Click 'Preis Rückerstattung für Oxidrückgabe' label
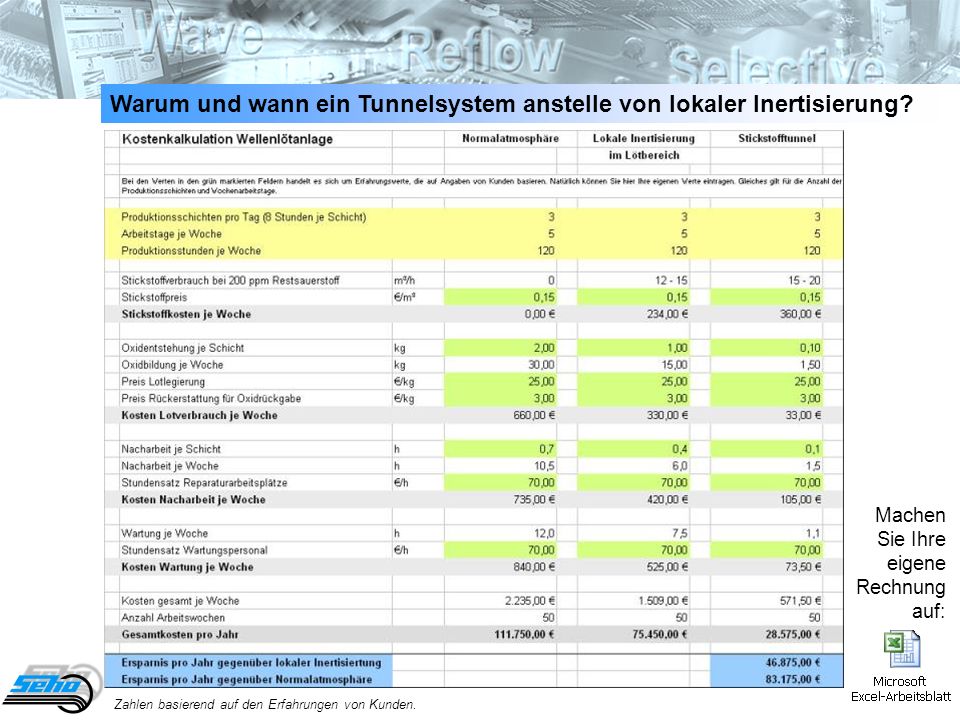The height and width of the screenshot is (720, 960). tap(211, 399)
